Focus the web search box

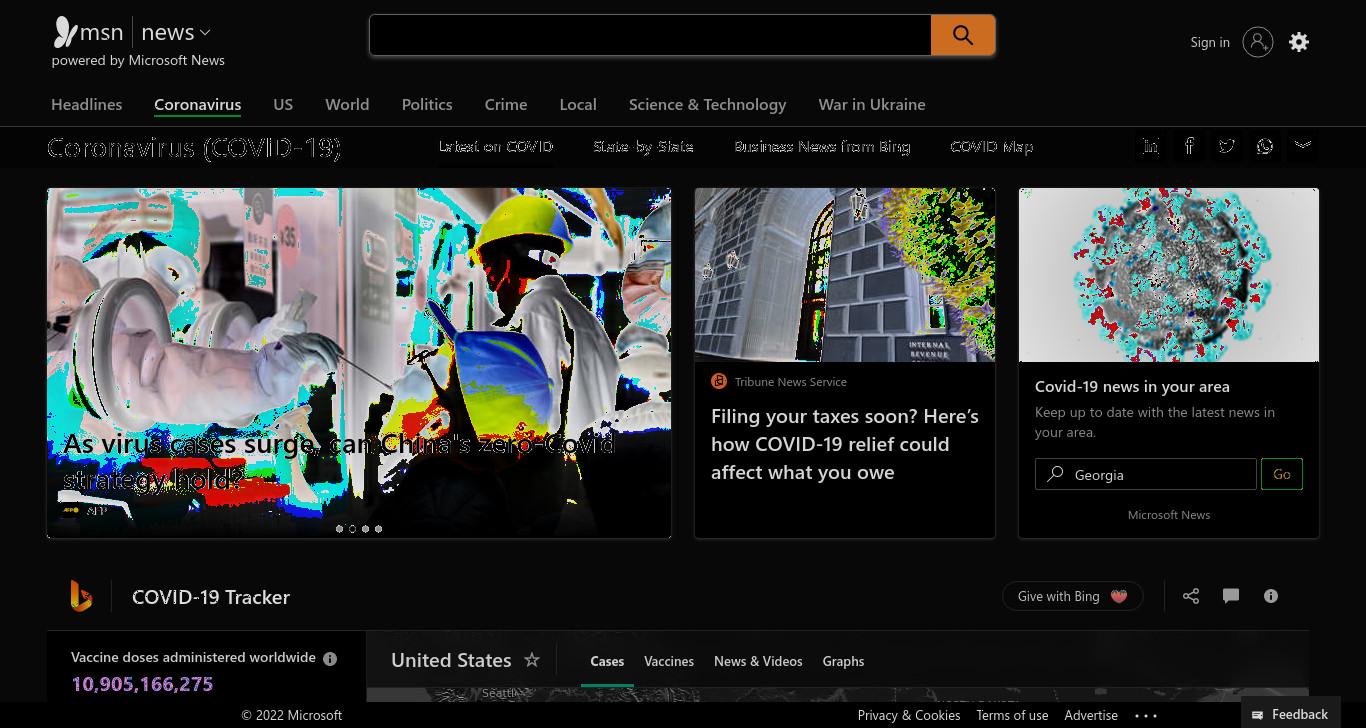[x=650, y=35]
